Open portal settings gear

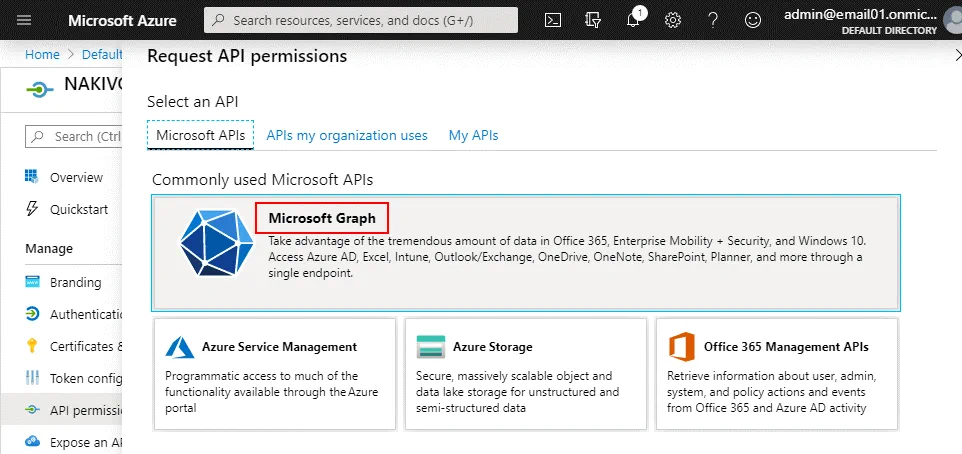pyautogui.click(x=673, y=20)
